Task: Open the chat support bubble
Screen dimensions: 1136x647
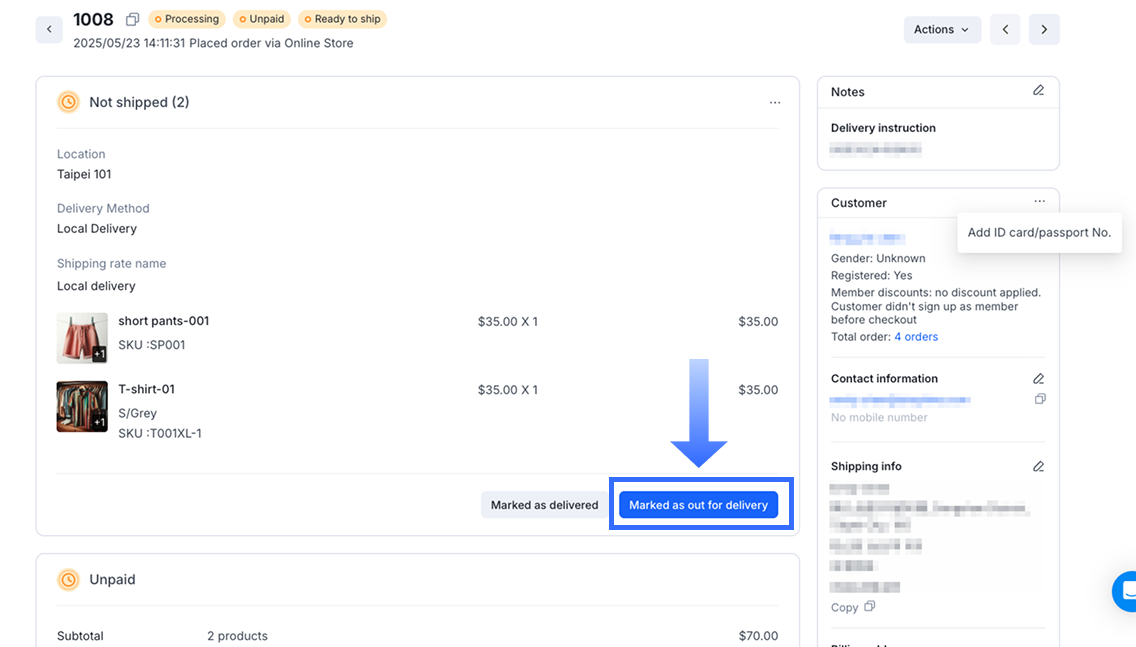Action: 1127,592
